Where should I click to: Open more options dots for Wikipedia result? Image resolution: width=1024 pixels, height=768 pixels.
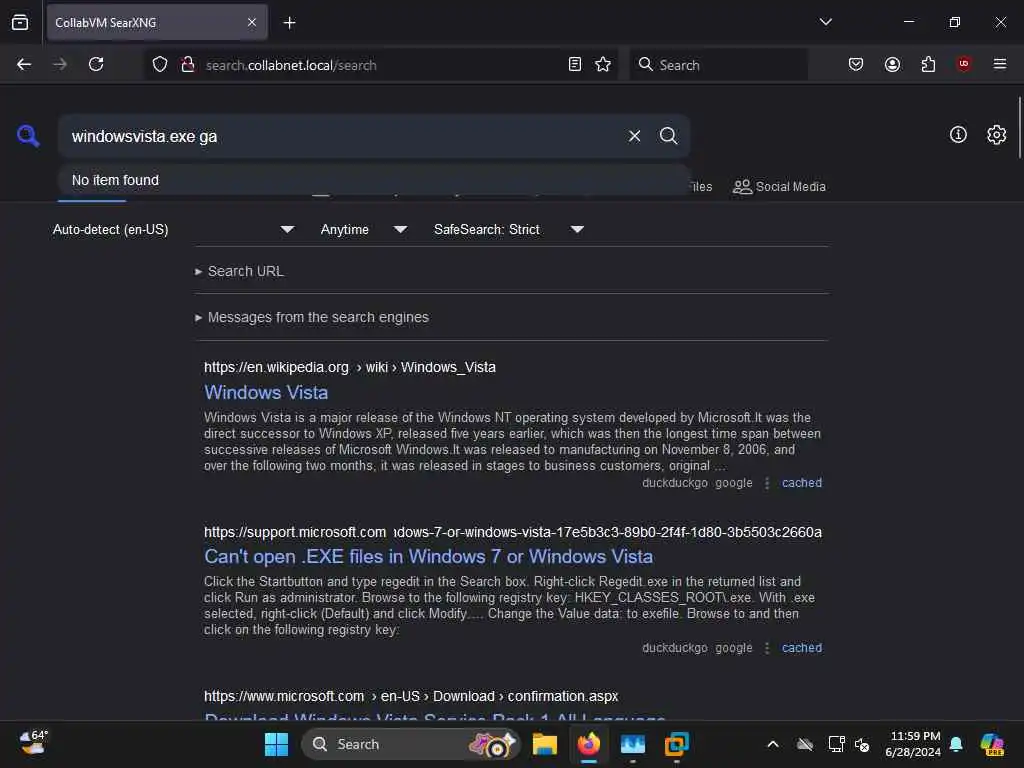[x=767, y=483]
